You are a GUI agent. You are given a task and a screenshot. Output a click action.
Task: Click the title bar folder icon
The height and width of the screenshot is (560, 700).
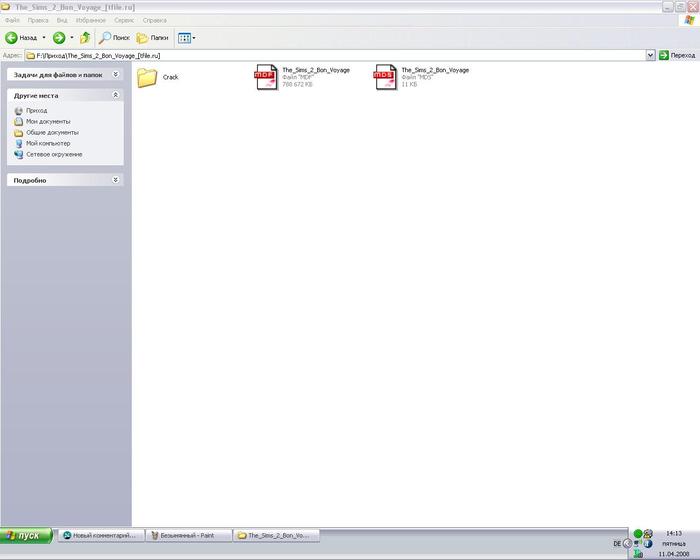coord(5,7)
